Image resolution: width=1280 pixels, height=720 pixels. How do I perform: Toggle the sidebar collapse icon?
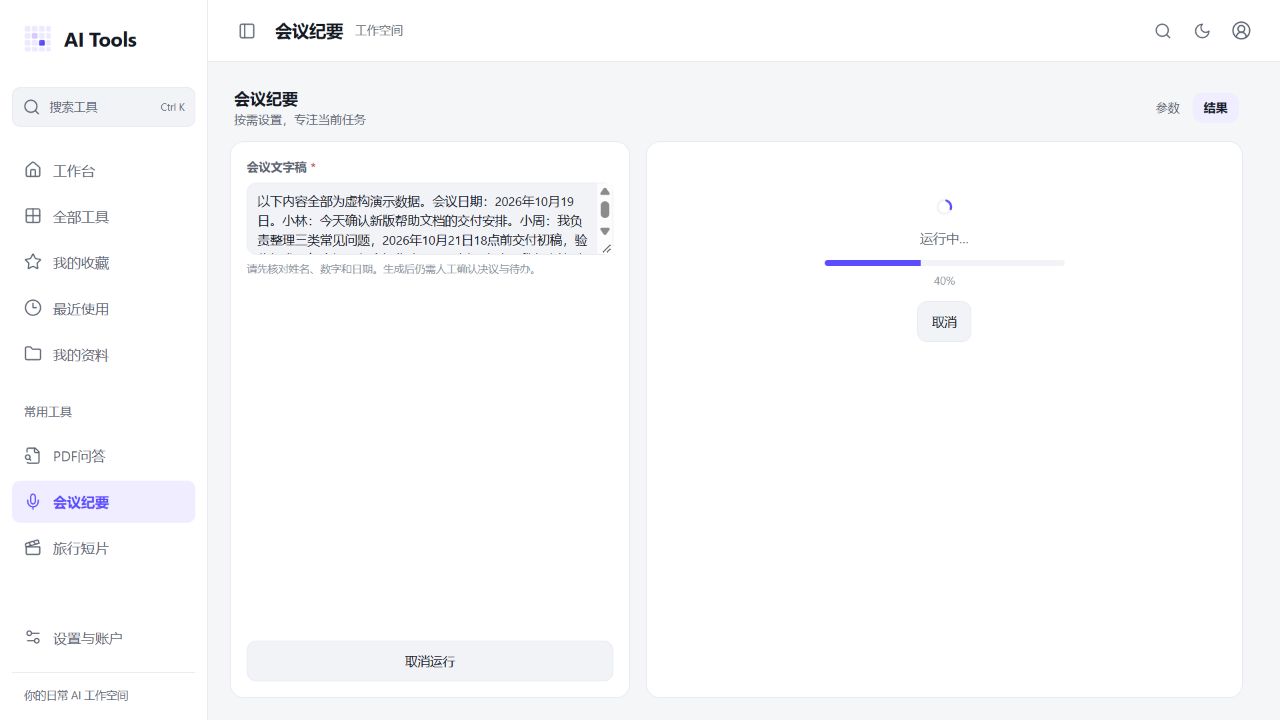click(x=247, y=31)
